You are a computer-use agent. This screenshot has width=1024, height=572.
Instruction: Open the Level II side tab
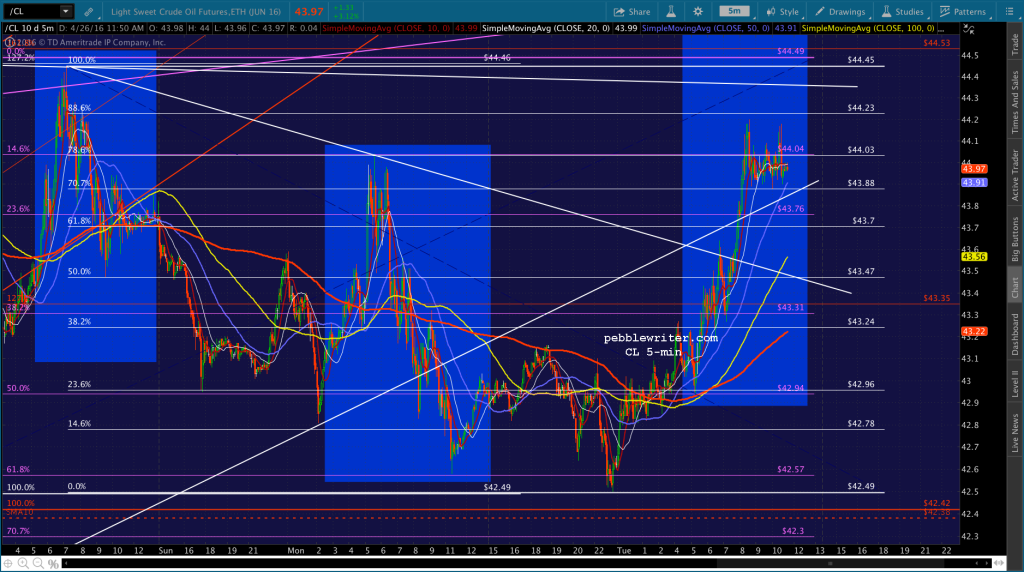1015,383
